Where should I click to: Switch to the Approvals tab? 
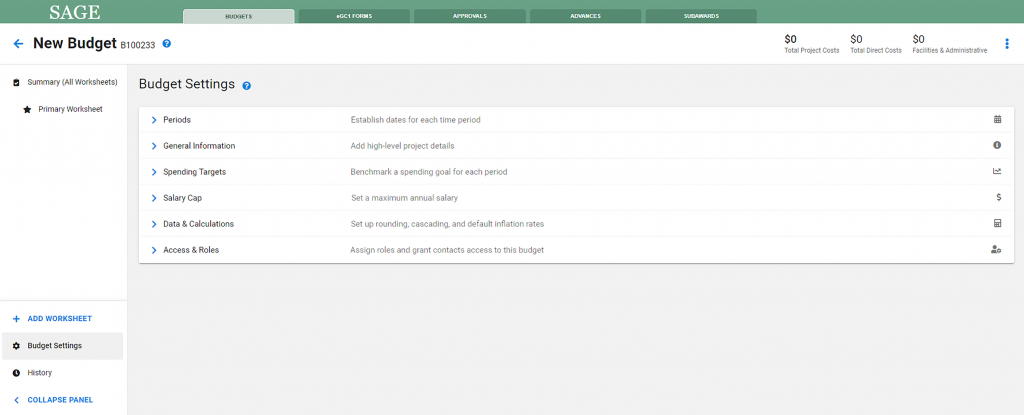470,16
